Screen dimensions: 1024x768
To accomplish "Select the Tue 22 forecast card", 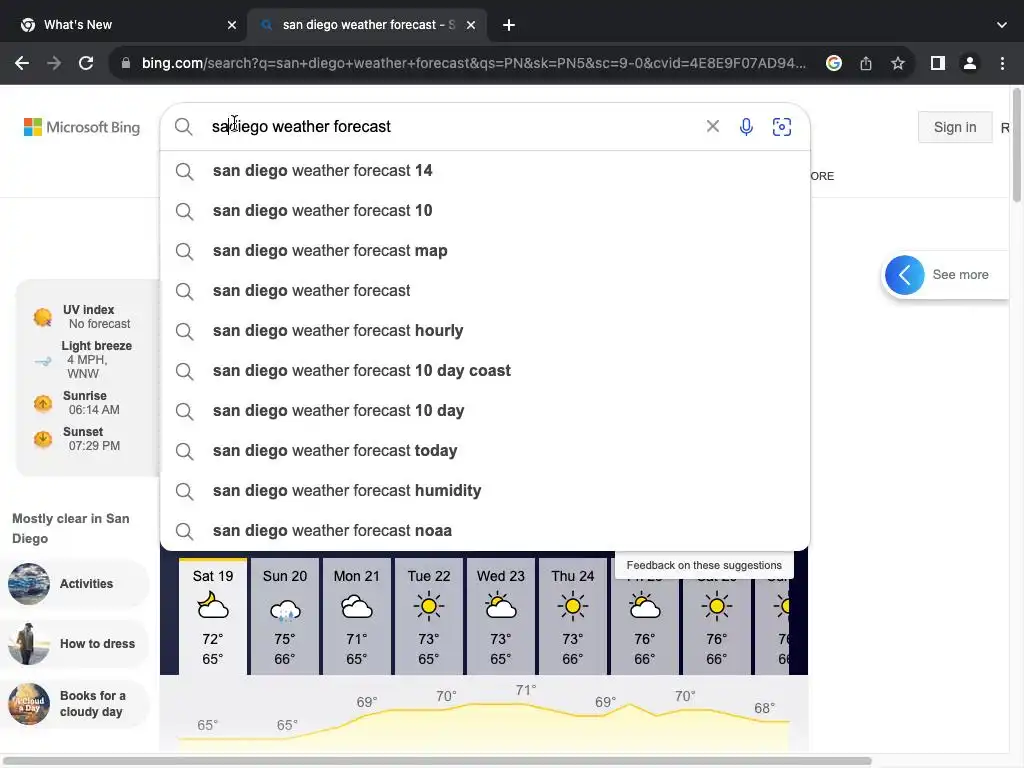I will click(x=428, y=616).
